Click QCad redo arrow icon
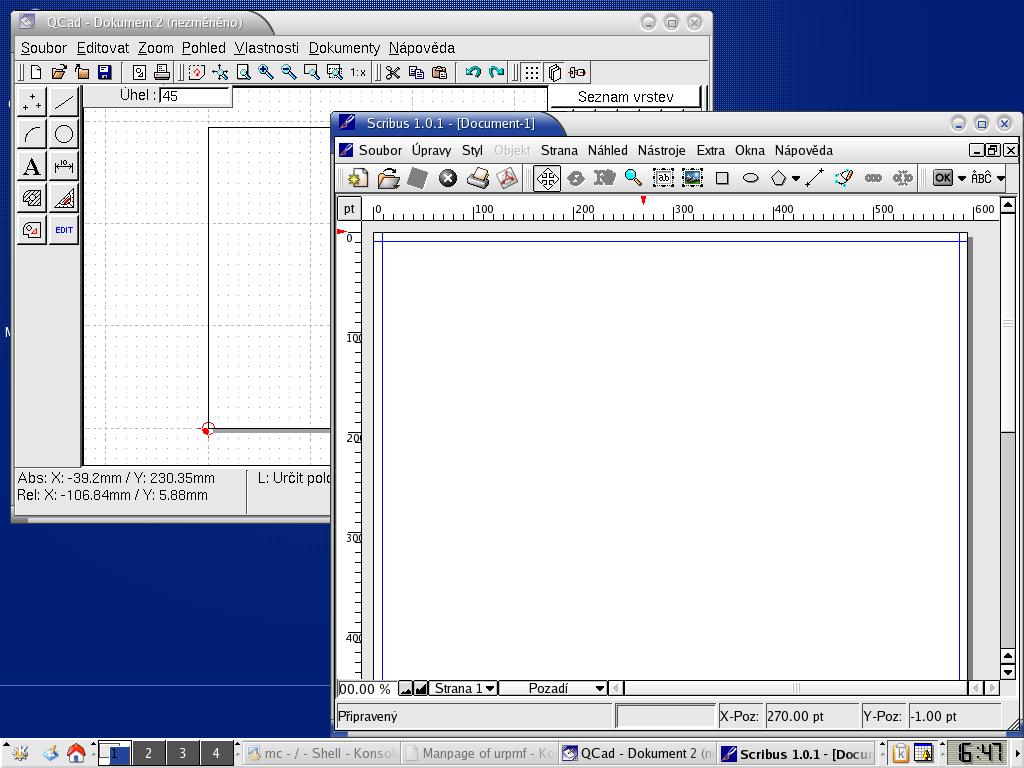 [x=497, y=72]
